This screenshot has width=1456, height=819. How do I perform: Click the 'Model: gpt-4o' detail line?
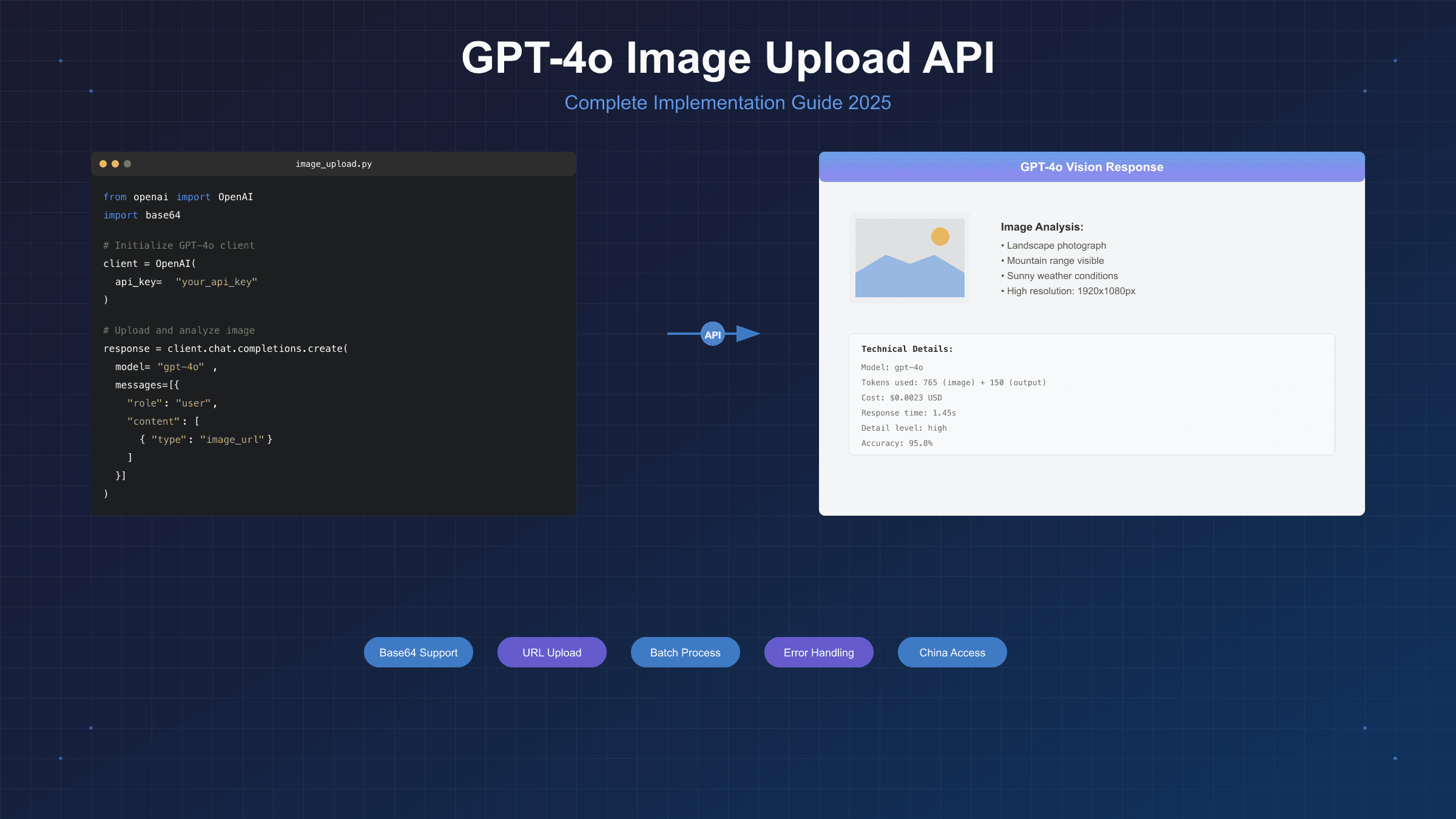[892, 367]
